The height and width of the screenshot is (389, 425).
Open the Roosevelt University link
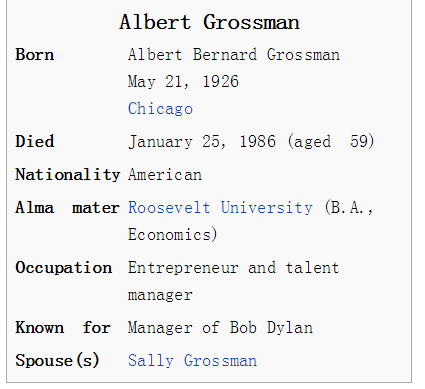[x=220, y=208]
